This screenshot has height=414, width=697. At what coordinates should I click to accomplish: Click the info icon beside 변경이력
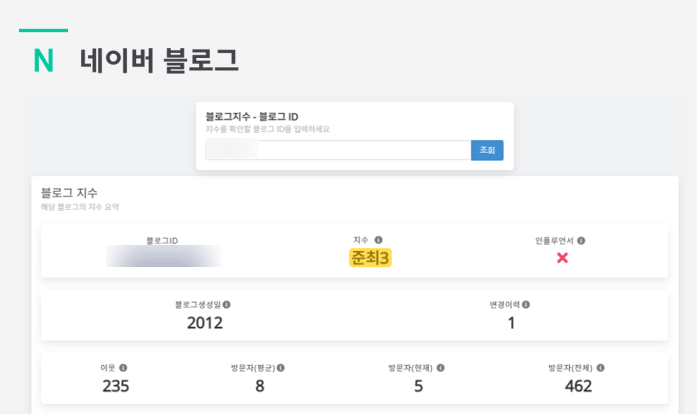pyautogui.click(x=526, y=304)
